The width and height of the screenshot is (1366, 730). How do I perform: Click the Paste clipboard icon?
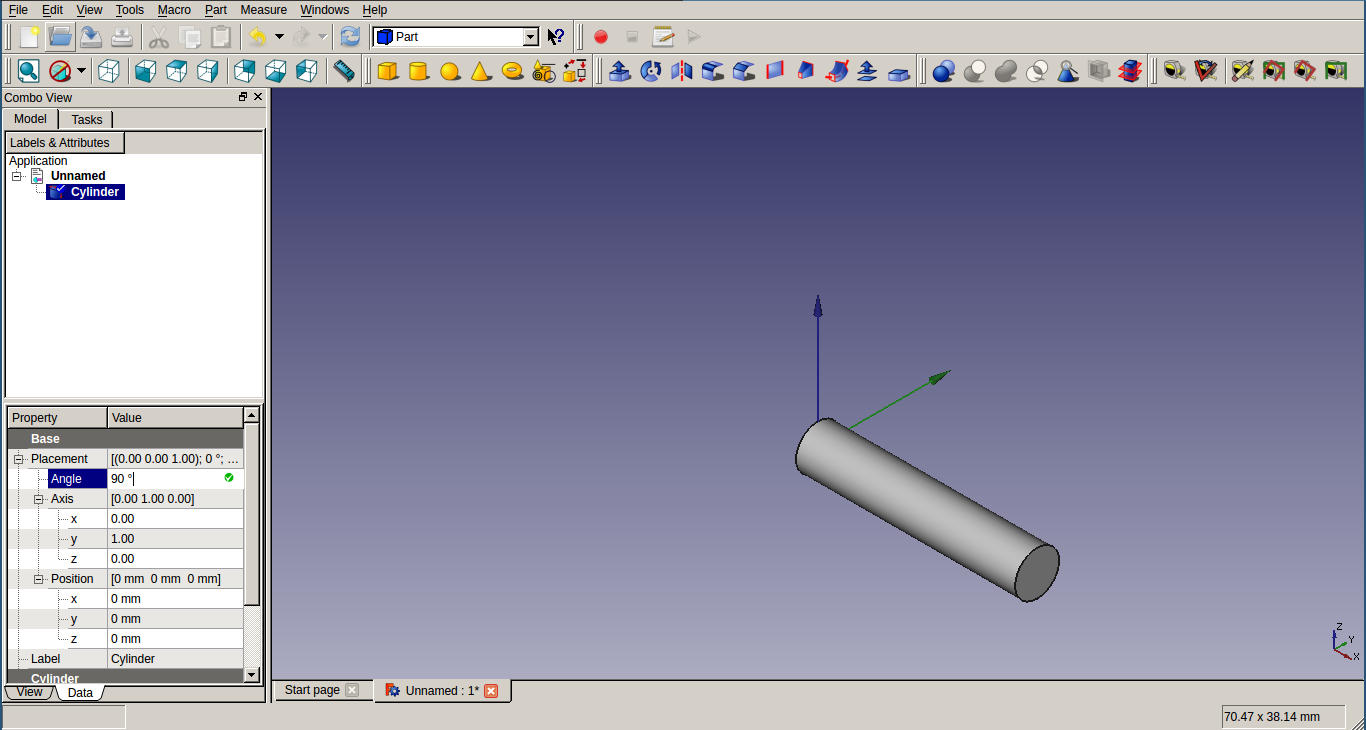[220, 37]
